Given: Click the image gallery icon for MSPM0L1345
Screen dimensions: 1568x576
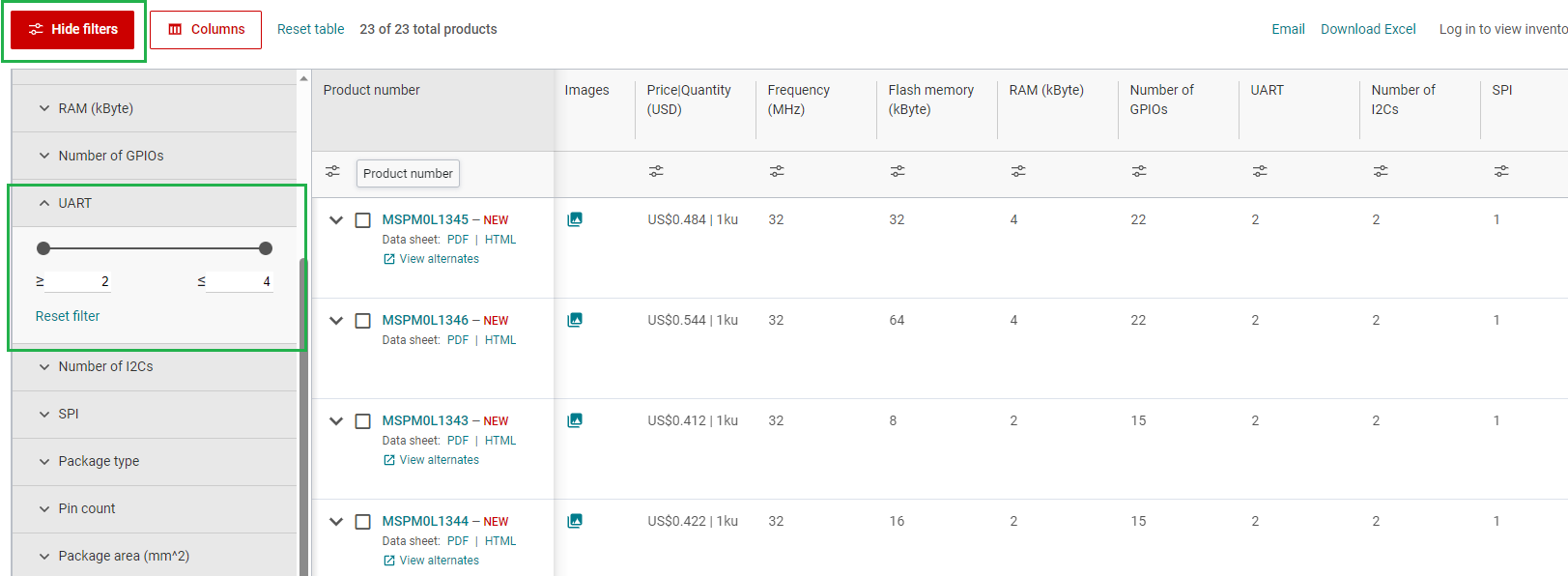Looking at the screenshot, I should tap(575, 219).
